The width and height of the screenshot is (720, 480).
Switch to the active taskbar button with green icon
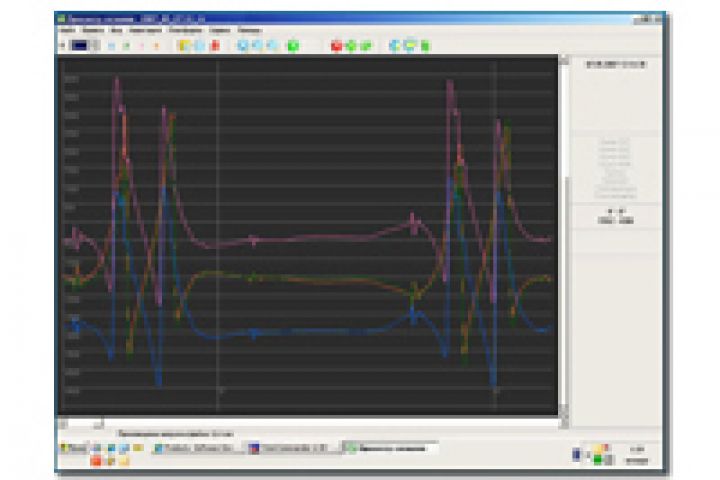[390, 448]
